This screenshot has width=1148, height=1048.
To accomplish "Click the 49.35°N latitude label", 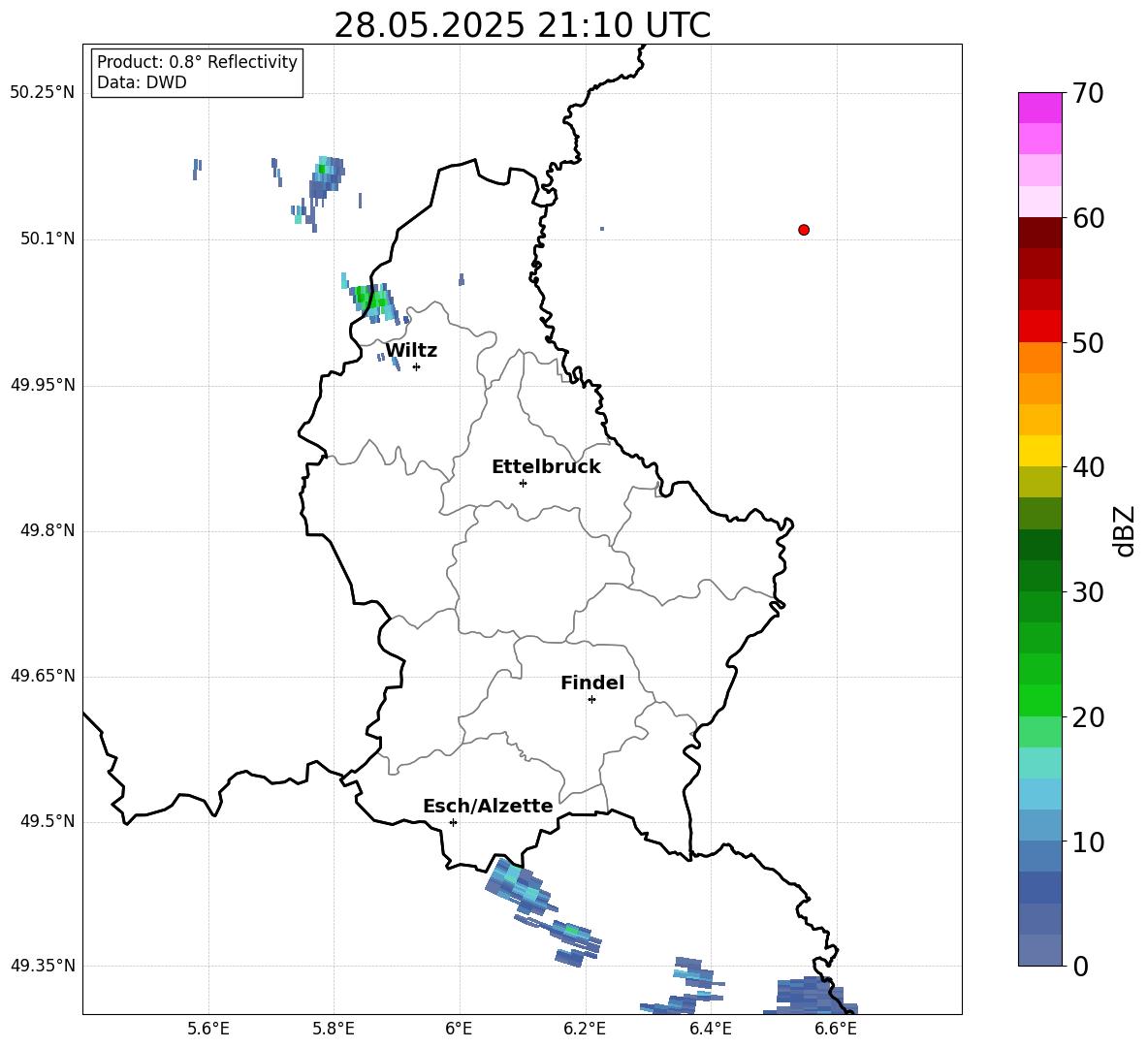I will (43, 966).
